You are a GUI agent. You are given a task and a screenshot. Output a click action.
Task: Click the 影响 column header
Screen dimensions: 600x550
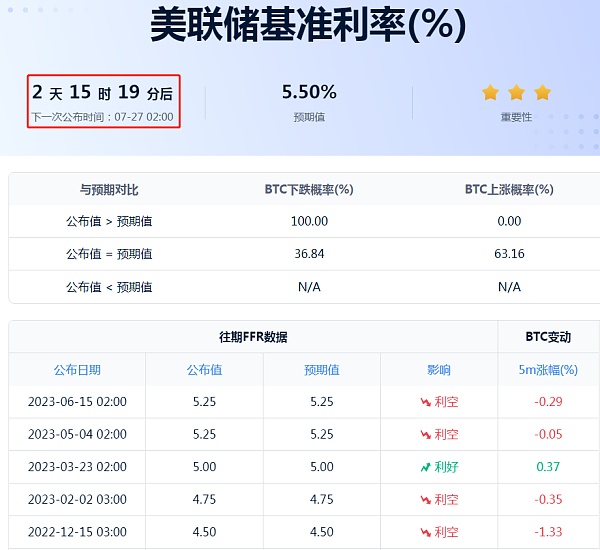[439, 370]
